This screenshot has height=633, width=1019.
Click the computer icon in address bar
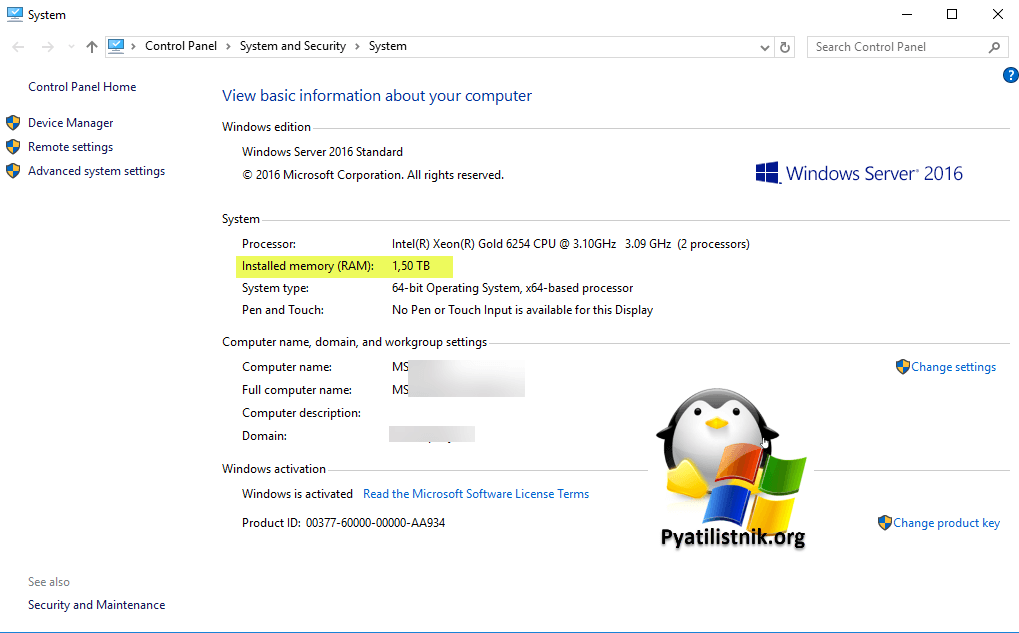point(117,46)
